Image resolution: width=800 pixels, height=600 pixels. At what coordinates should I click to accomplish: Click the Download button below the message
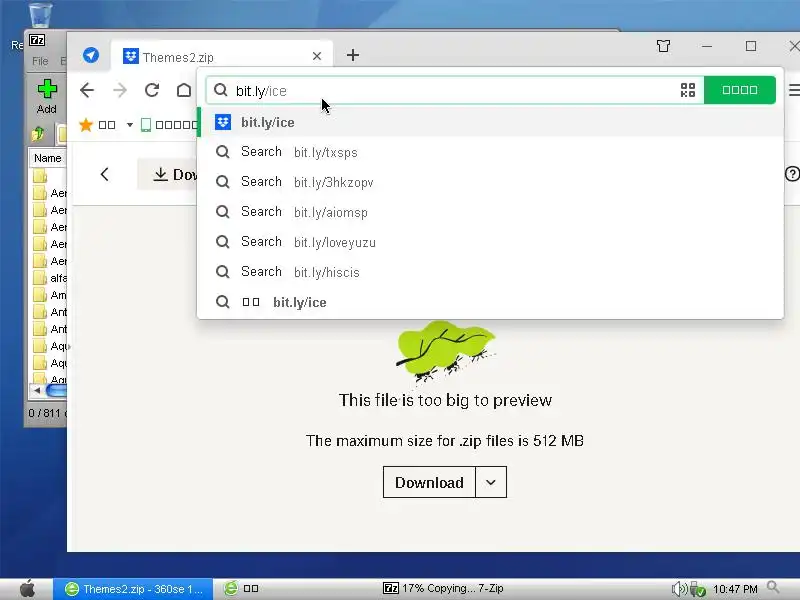coord(429,482)
